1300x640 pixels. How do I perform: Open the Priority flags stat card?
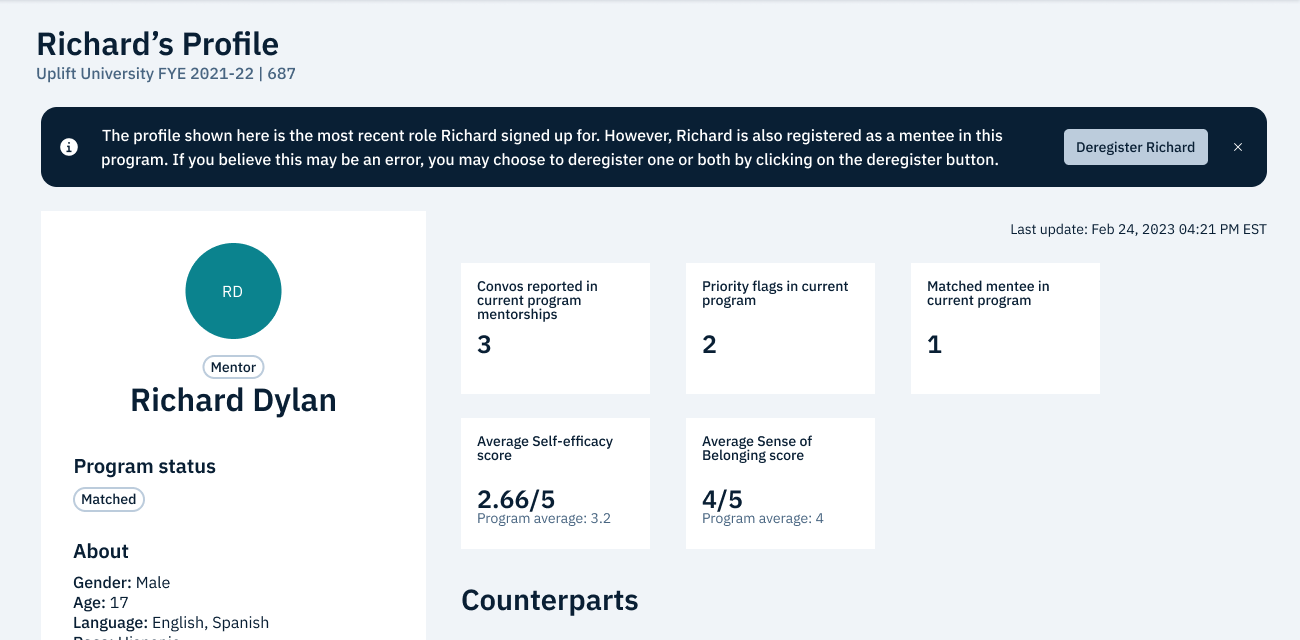click(x=780, y=328)
